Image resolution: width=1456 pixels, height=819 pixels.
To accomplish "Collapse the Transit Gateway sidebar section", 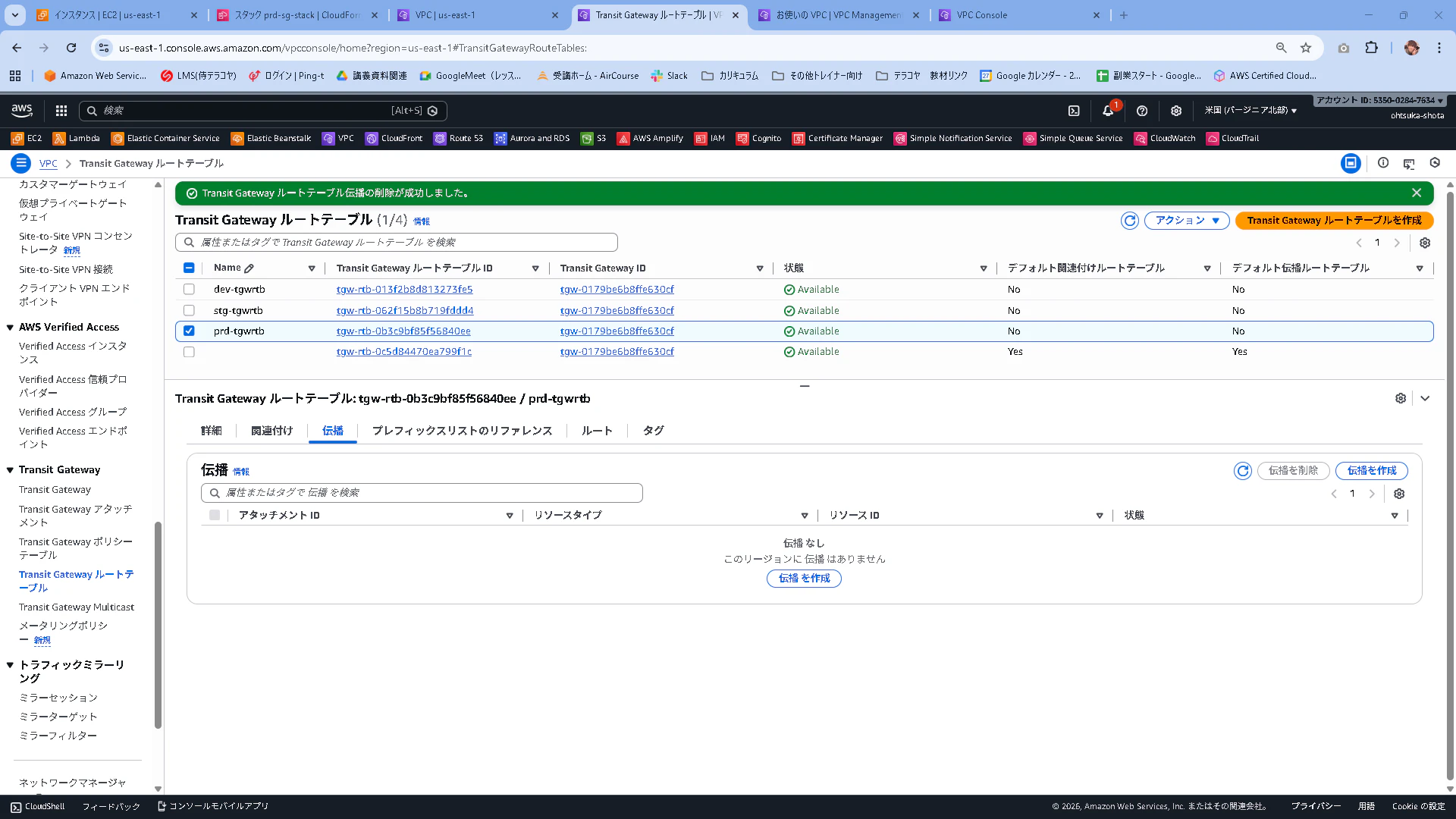I will (x=10, y=471).
